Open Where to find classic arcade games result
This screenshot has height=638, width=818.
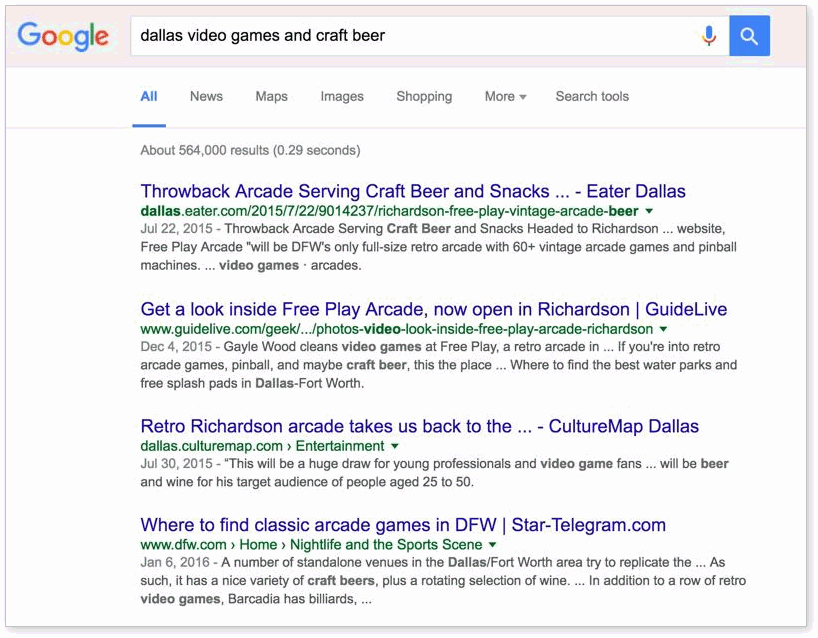pyautogui.click(x=403, y=525)
